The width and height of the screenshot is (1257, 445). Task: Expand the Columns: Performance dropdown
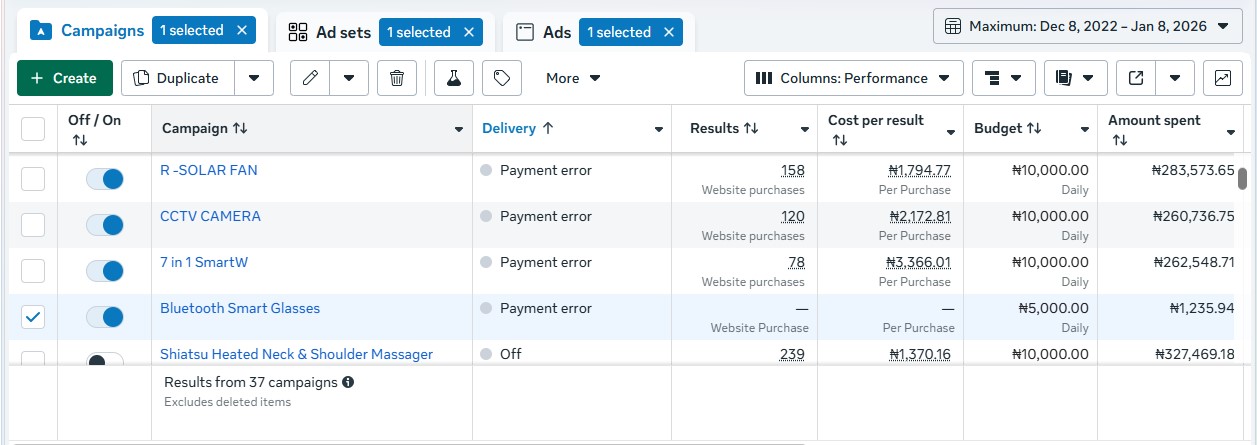point(853,78)
